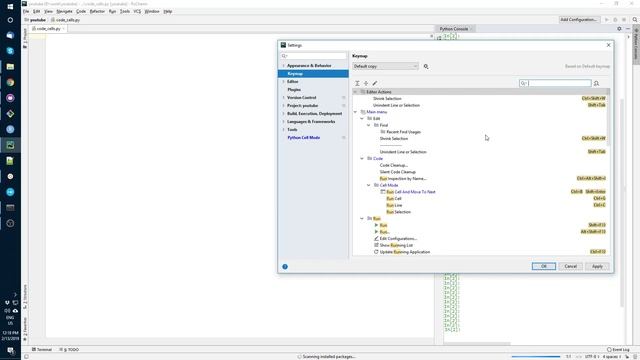
Task: Select Keymap in settings sidebar
Action: pyautogui.click(x=313, y=73)
